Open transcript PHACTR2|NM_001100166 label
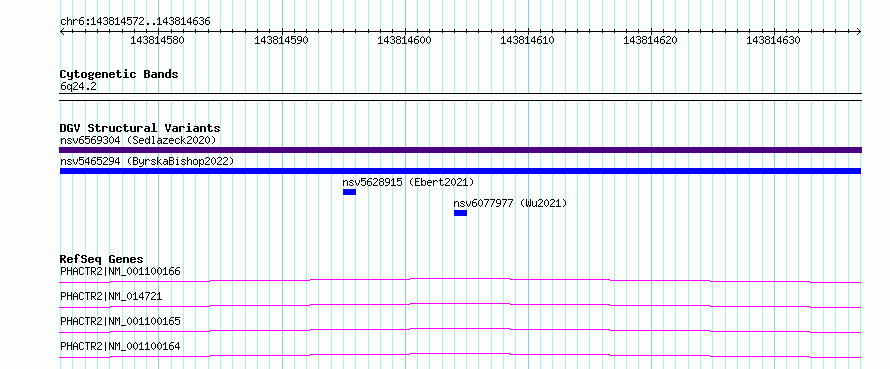This screenshot has height=369, width=890. (x=120, y=271)
